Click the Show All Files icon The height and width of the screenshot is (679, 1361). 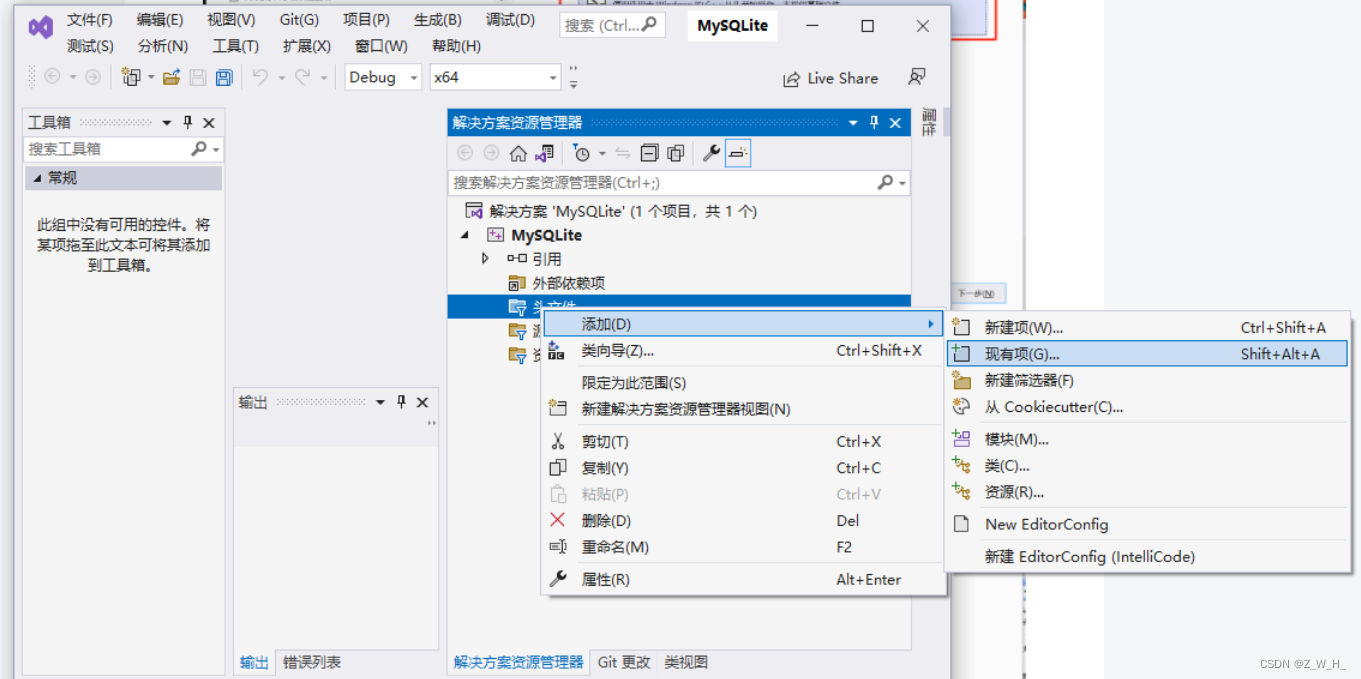(676, 153)
